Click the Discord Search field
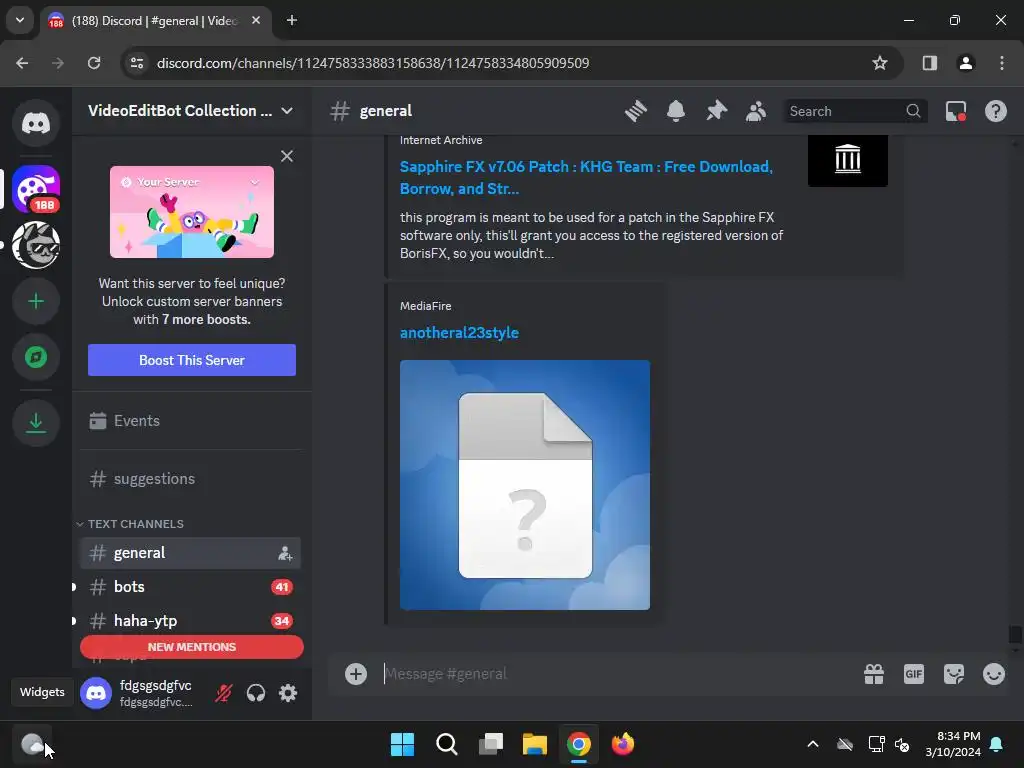This screenshot has width=1024, height=768. (x=855, y=111)
